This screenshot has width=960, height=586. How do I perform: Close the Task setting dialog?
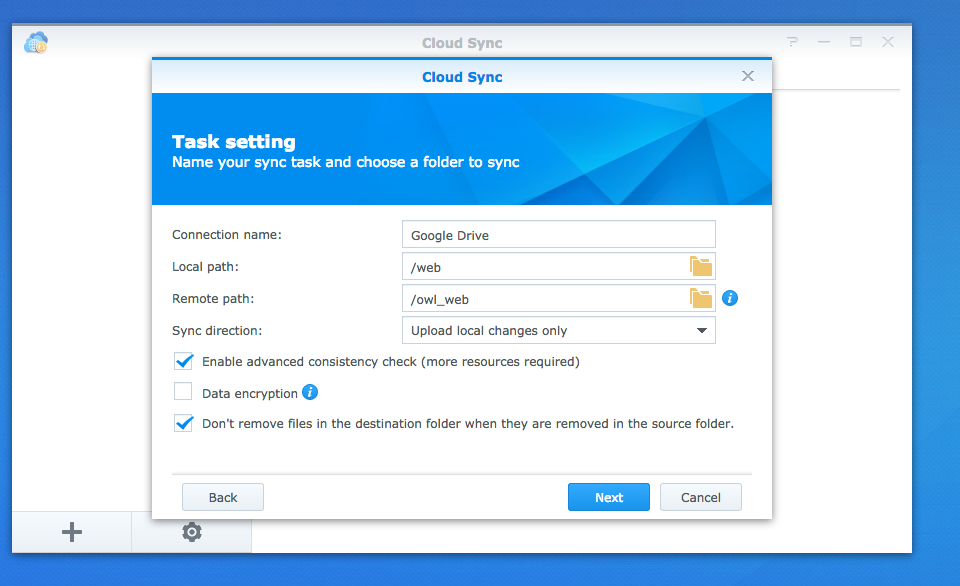(x=748, y=76)
